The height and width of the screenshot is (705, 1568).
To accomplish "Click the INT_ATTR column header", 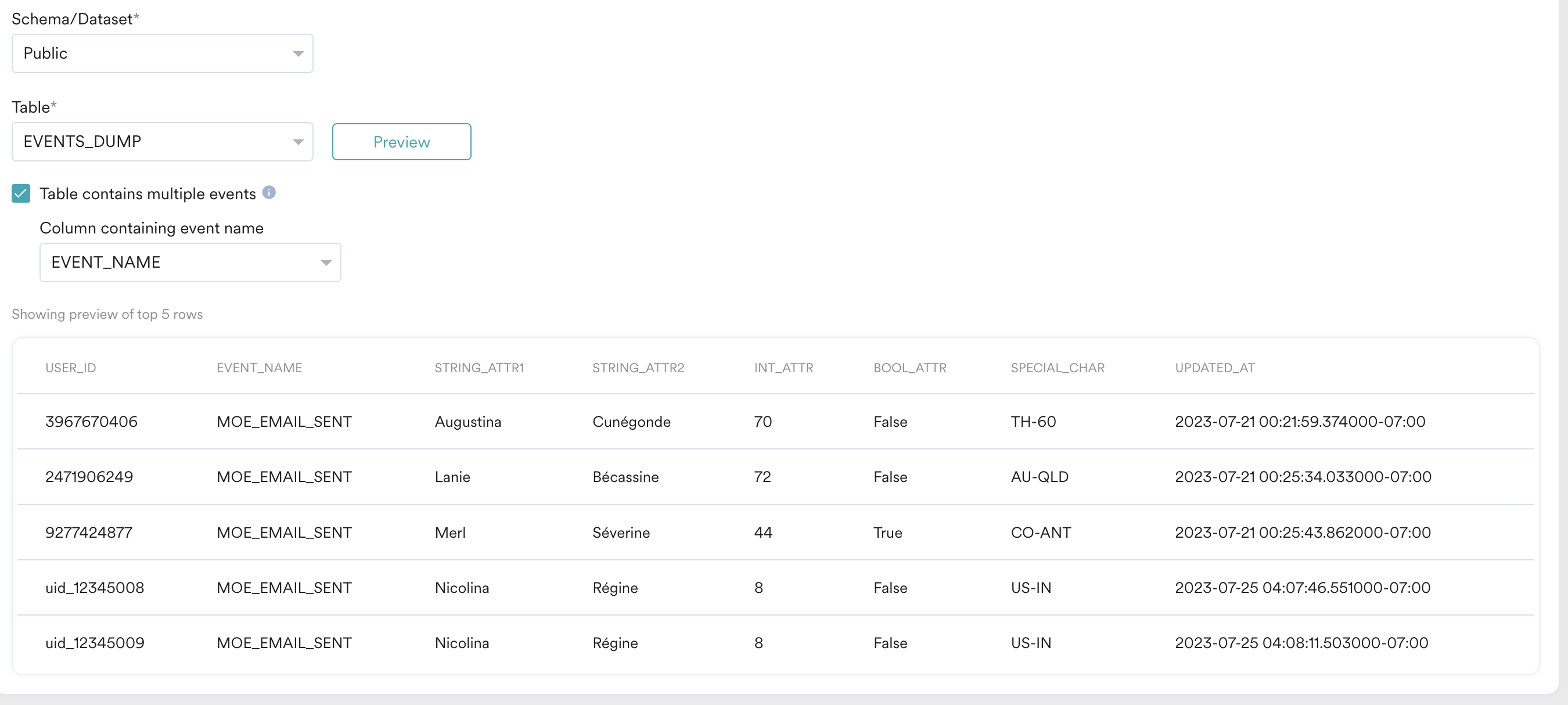I will [783, 368].
